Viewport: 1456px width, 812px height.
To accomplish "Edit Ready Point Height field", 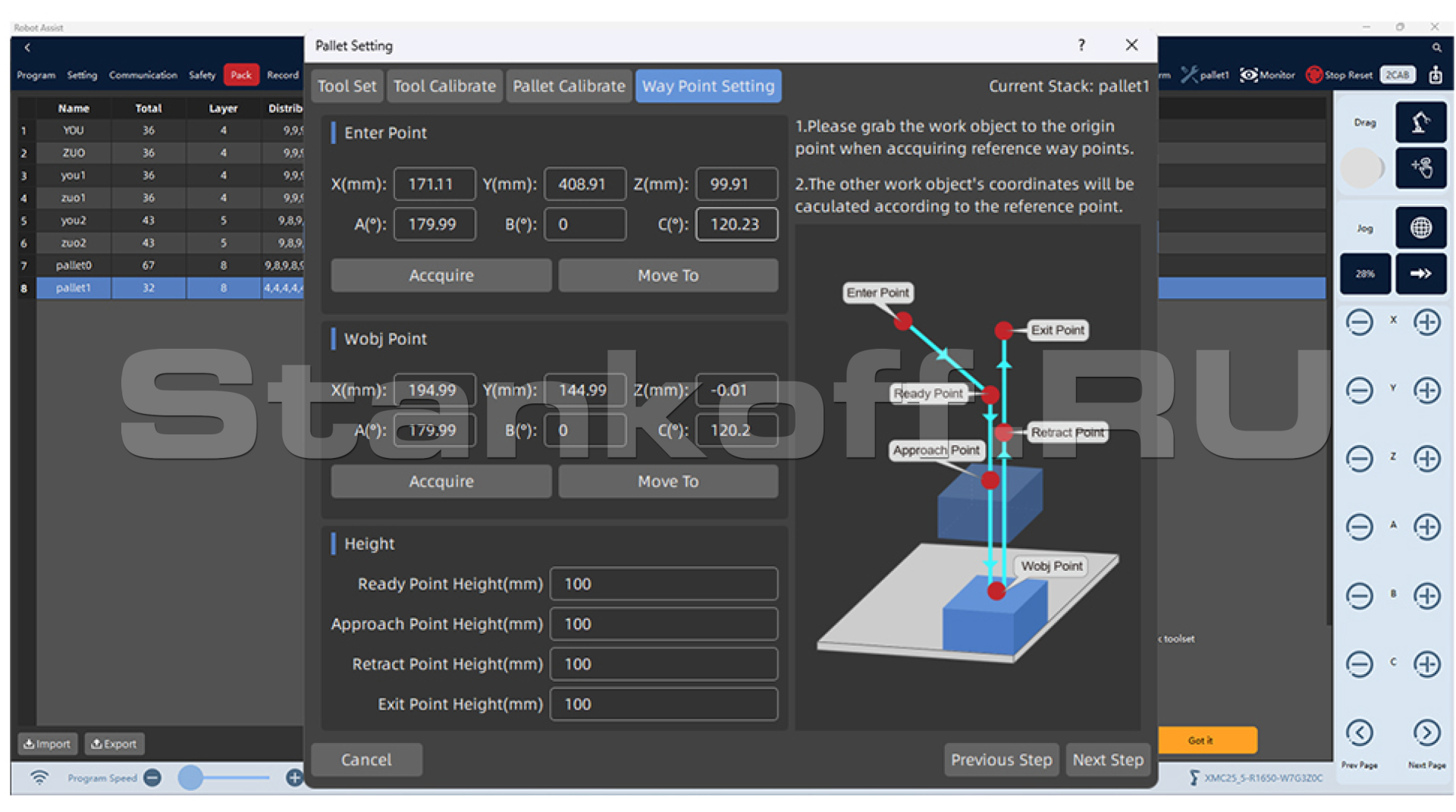I will [x=664, y=585].
